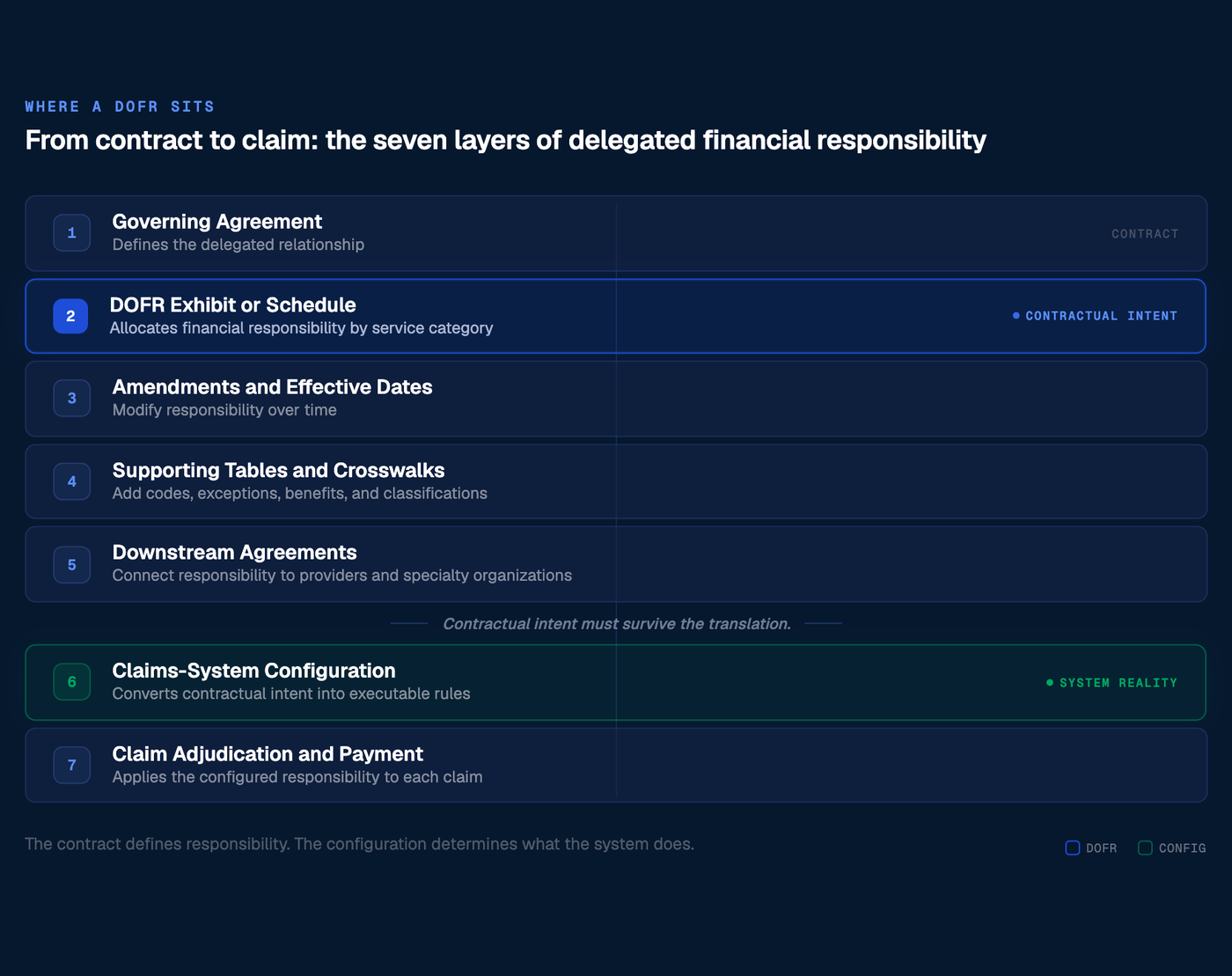Click the SYSTEM REALITY tag
This screenshot has height=976, width=1232.
click(x=1111, y=683)
